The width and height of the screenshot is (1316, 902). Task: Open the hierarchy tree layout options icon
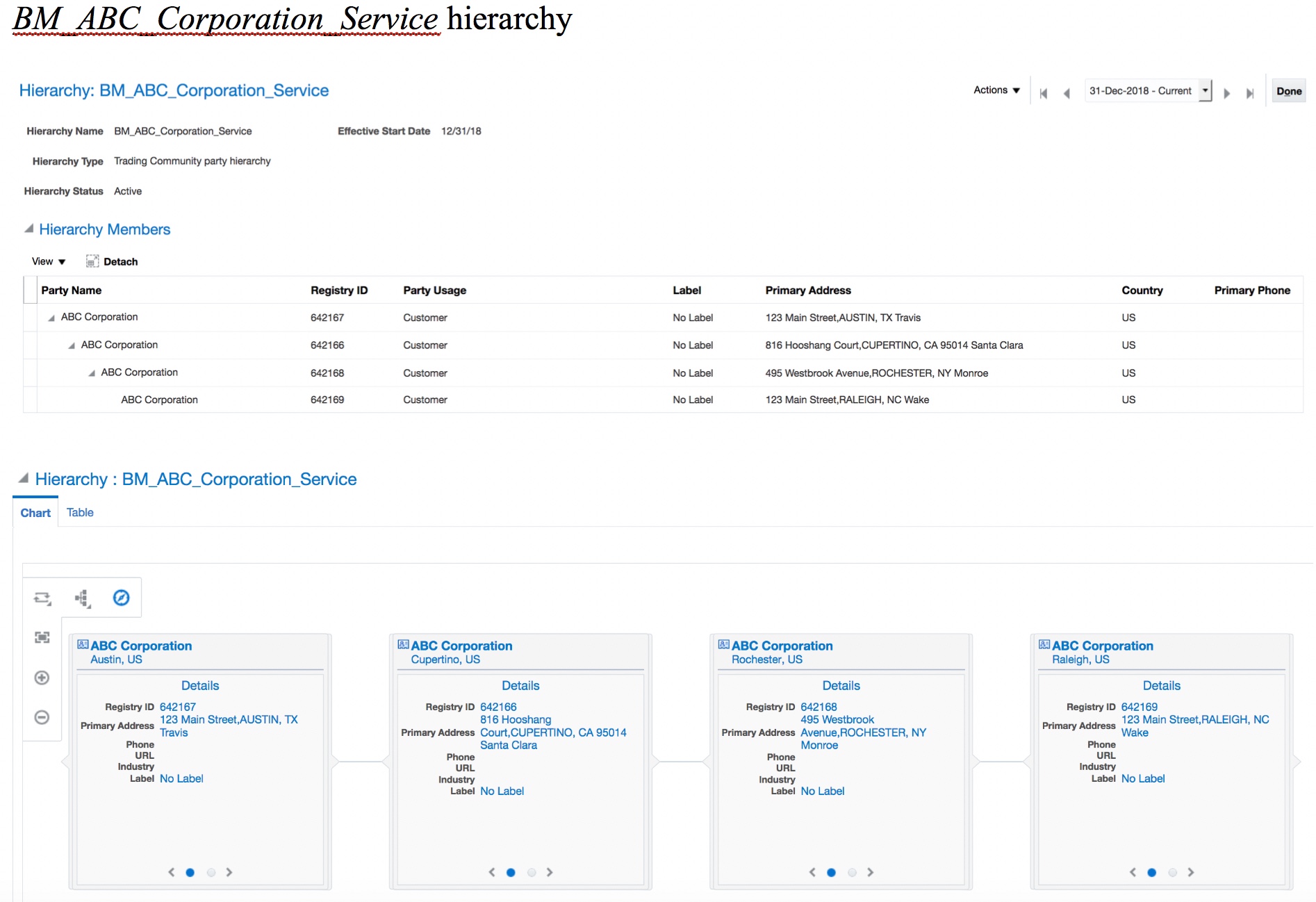click(83, 598)
